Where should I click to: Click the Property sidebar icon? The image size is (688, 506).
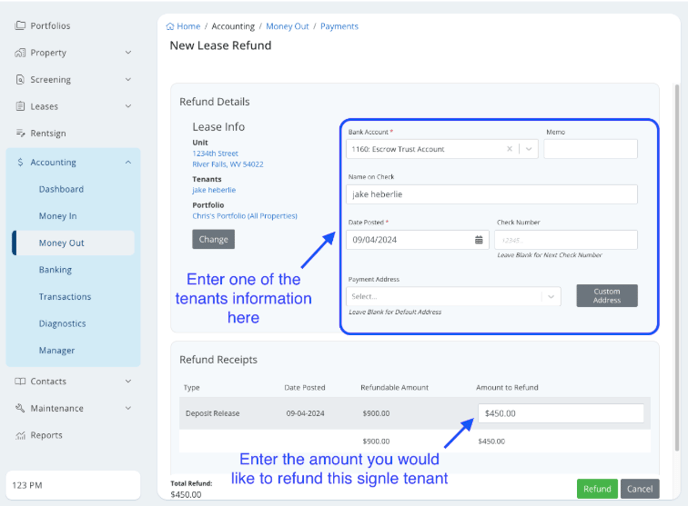point(20,53)
